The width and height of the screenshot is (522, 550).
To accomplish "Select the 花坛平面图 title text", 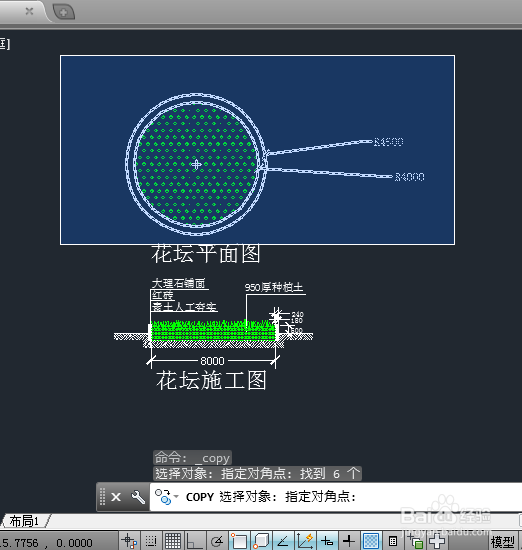I will tap(206, 254).
